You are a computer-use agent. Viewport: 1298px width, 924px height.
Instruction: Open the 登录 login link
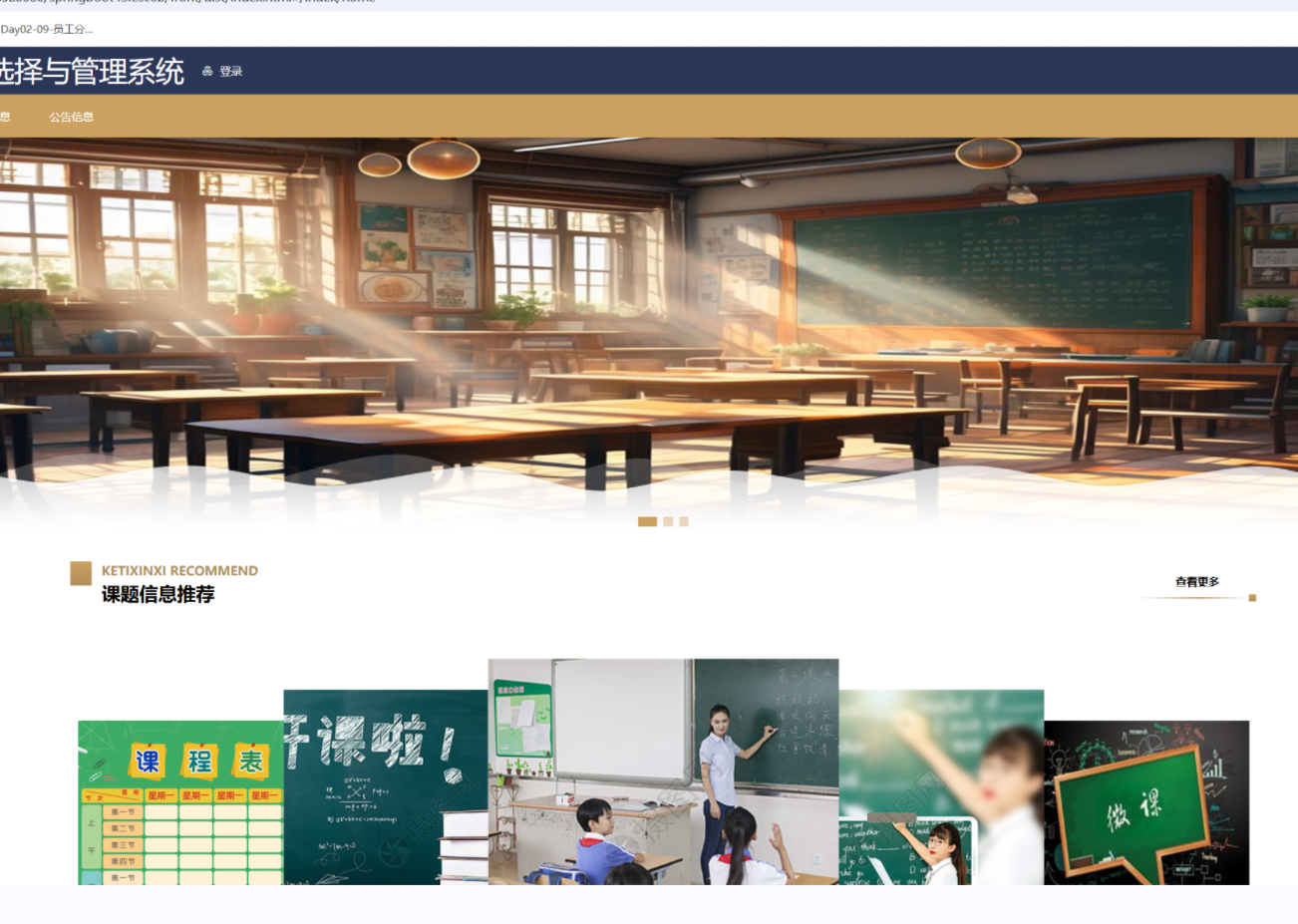pyautogui.click(x=231, y=72)
